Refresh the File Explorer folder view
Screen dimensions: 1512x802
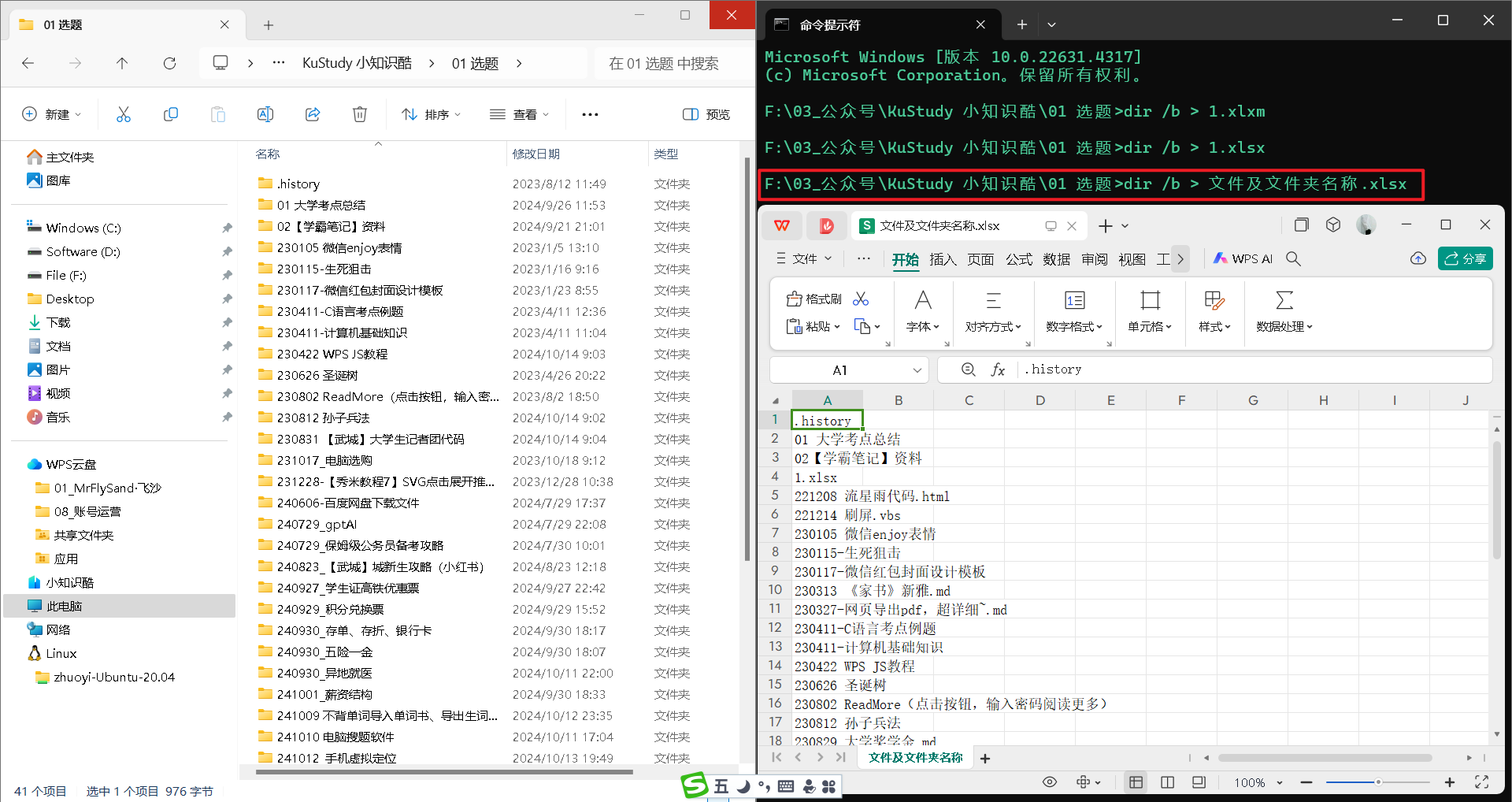tap(169, 63)
